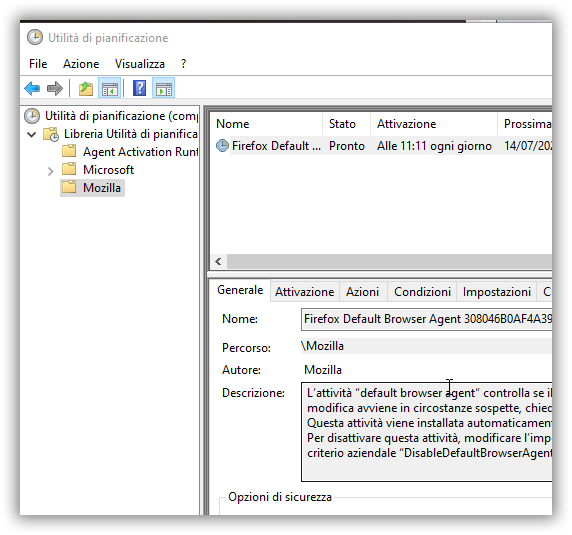Select Agent Activation Runtime folder in the tree
Screen dimensions: 572x535
(140, 152)
